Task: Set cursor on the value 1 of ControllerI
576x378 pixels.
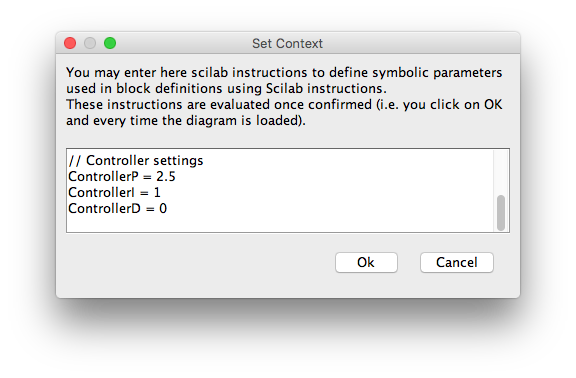Action: 157,192
